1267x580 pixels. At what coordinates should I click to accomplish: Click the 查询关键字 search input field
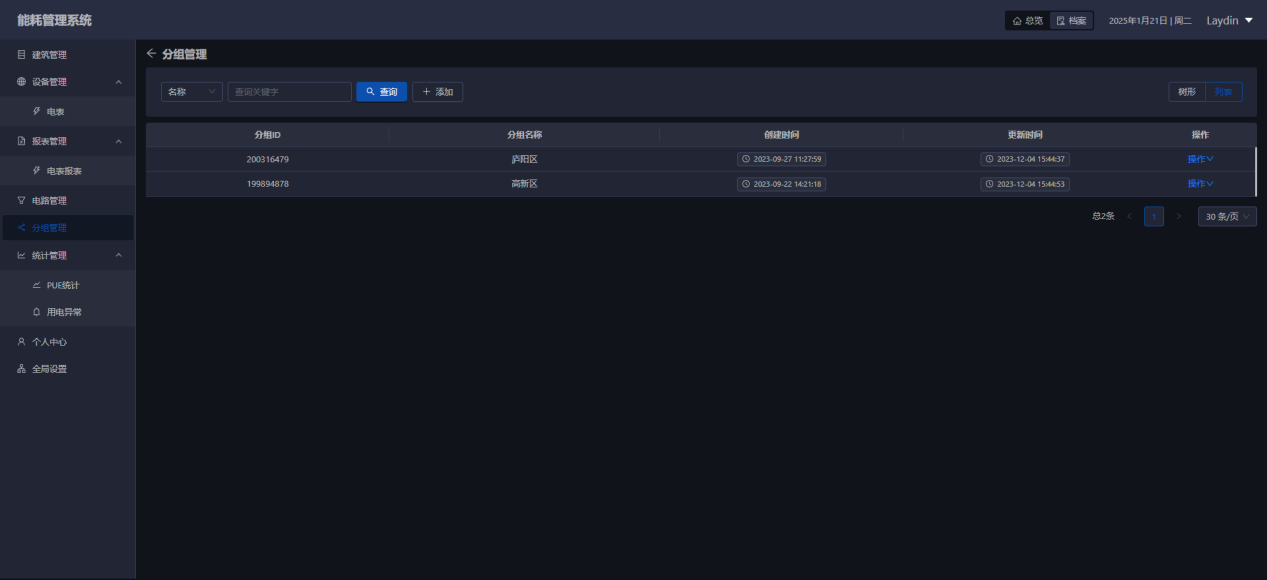point(289,92)
